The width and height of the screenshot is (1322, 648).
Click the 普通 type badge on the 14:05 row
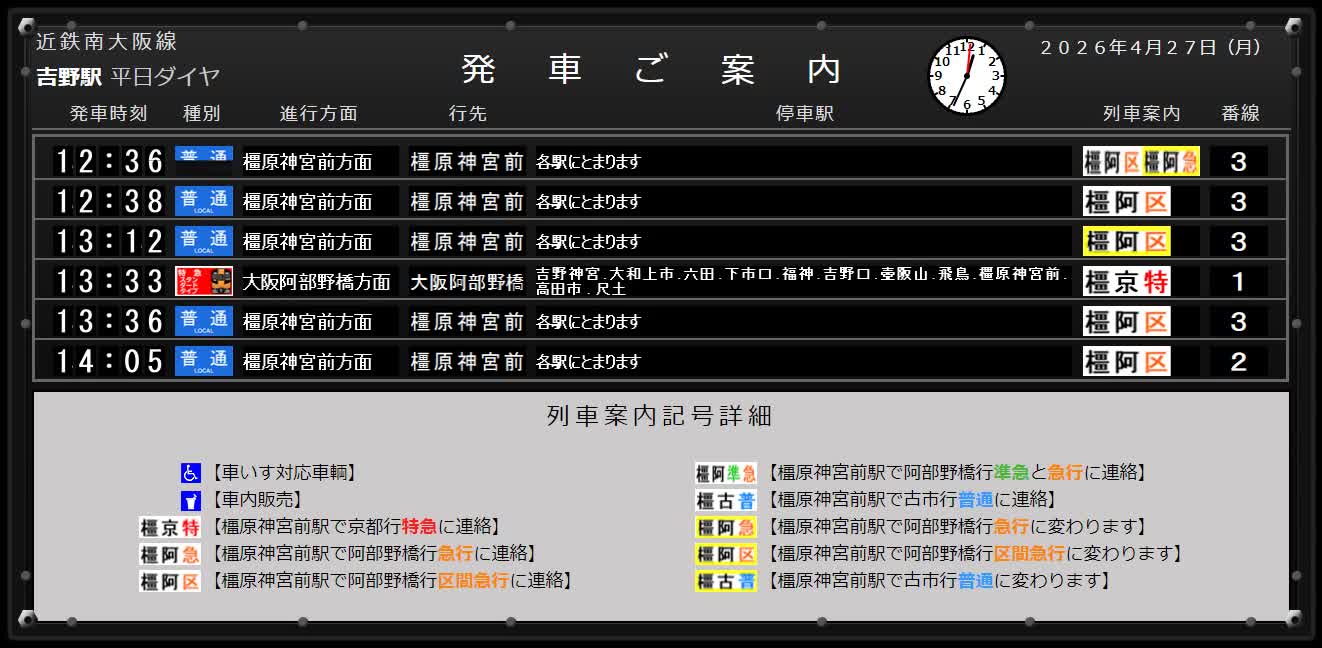click(x=204, y=361)
